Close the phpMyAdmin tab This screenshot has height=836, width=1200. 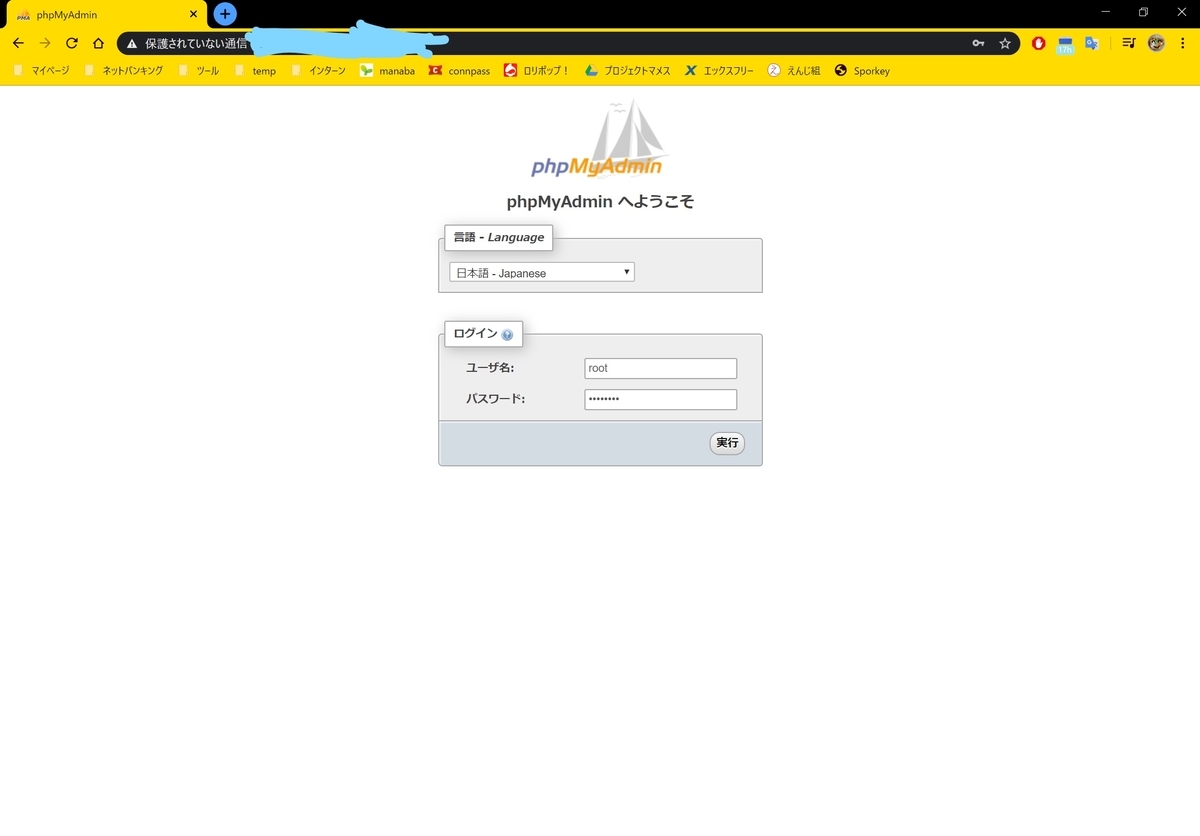[193, 15]
